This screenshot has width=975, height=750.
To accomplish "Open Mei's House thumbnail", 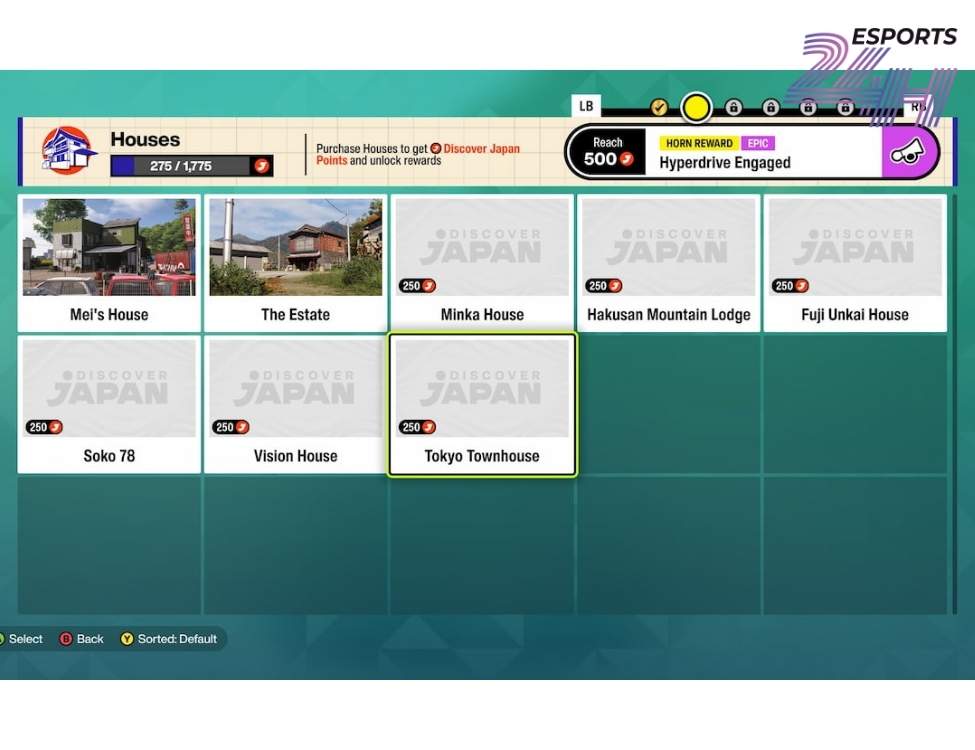I will [x=109, y=247].
